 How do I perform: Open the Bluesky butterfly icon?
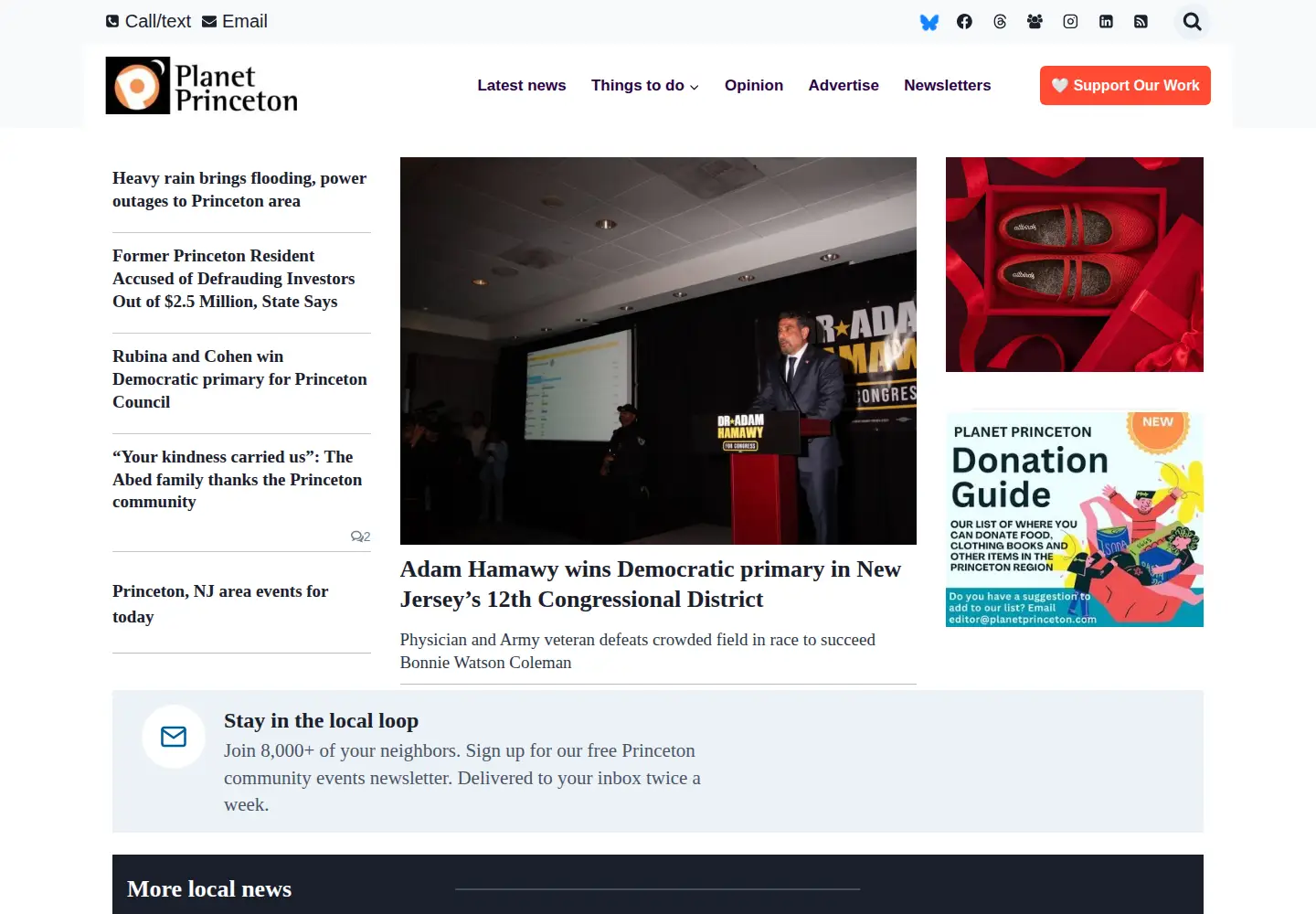(929, 22)
